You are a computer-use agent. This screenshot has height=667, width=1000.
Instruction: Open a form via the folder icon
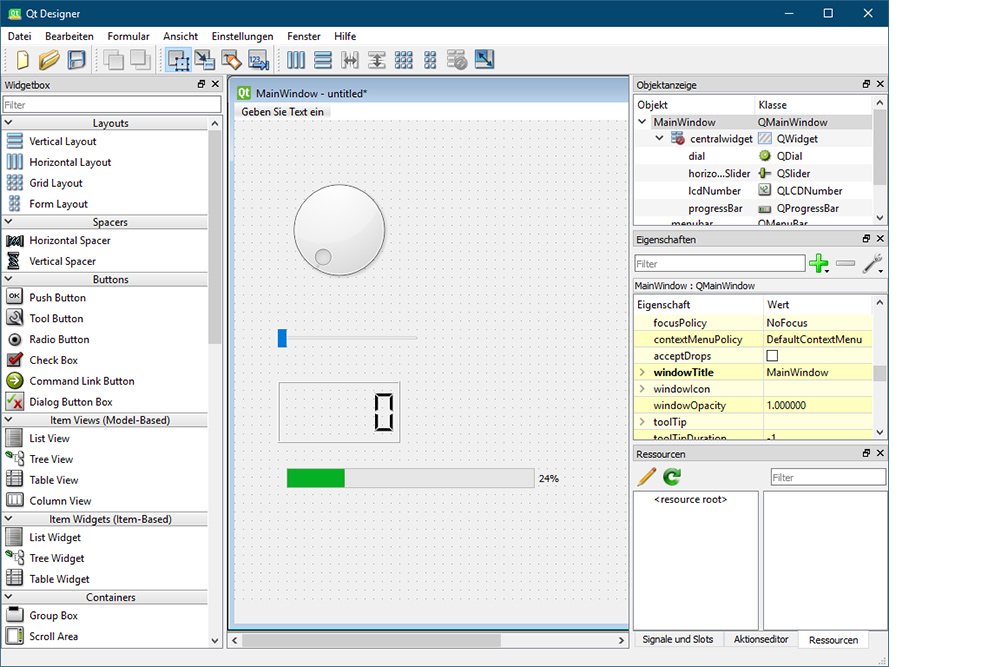pos(49,60)
